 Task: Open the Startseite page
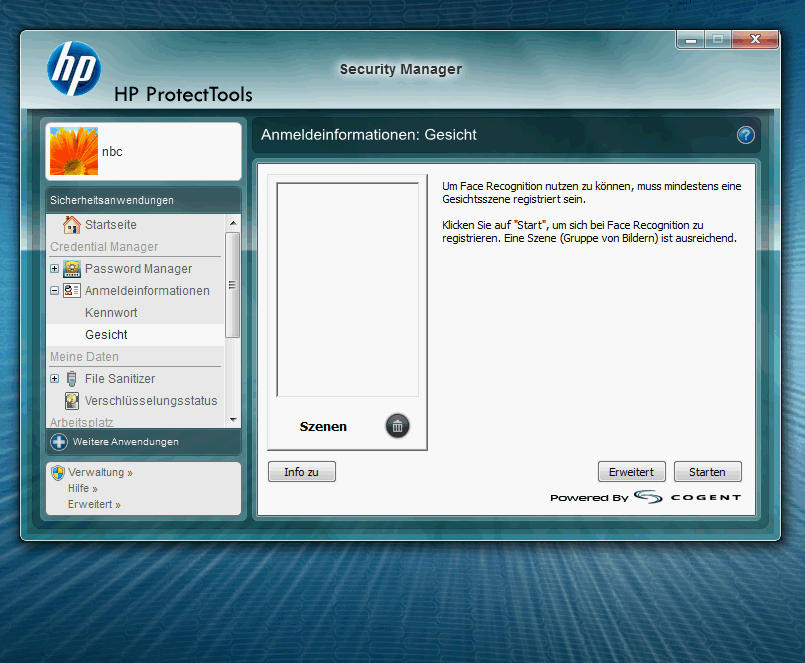(111, 225)
